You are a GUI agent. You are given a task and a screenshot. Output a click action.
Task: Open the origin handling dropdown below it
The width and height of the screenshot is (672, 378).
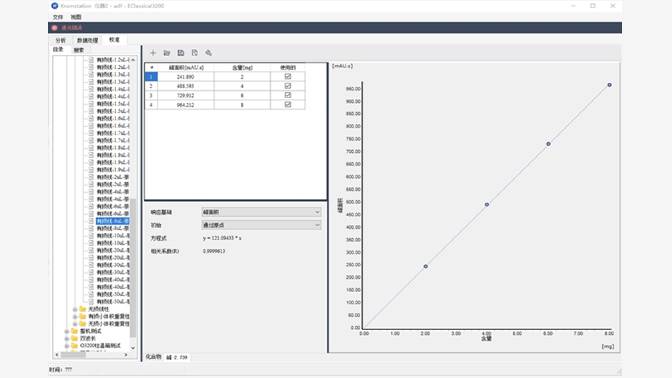point(261,225)
